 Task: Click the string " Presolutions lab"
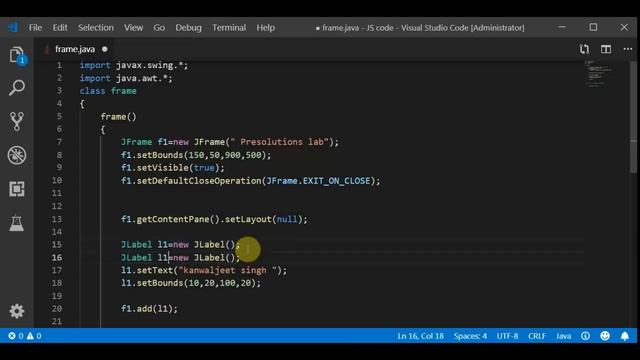tap(279, 142)
